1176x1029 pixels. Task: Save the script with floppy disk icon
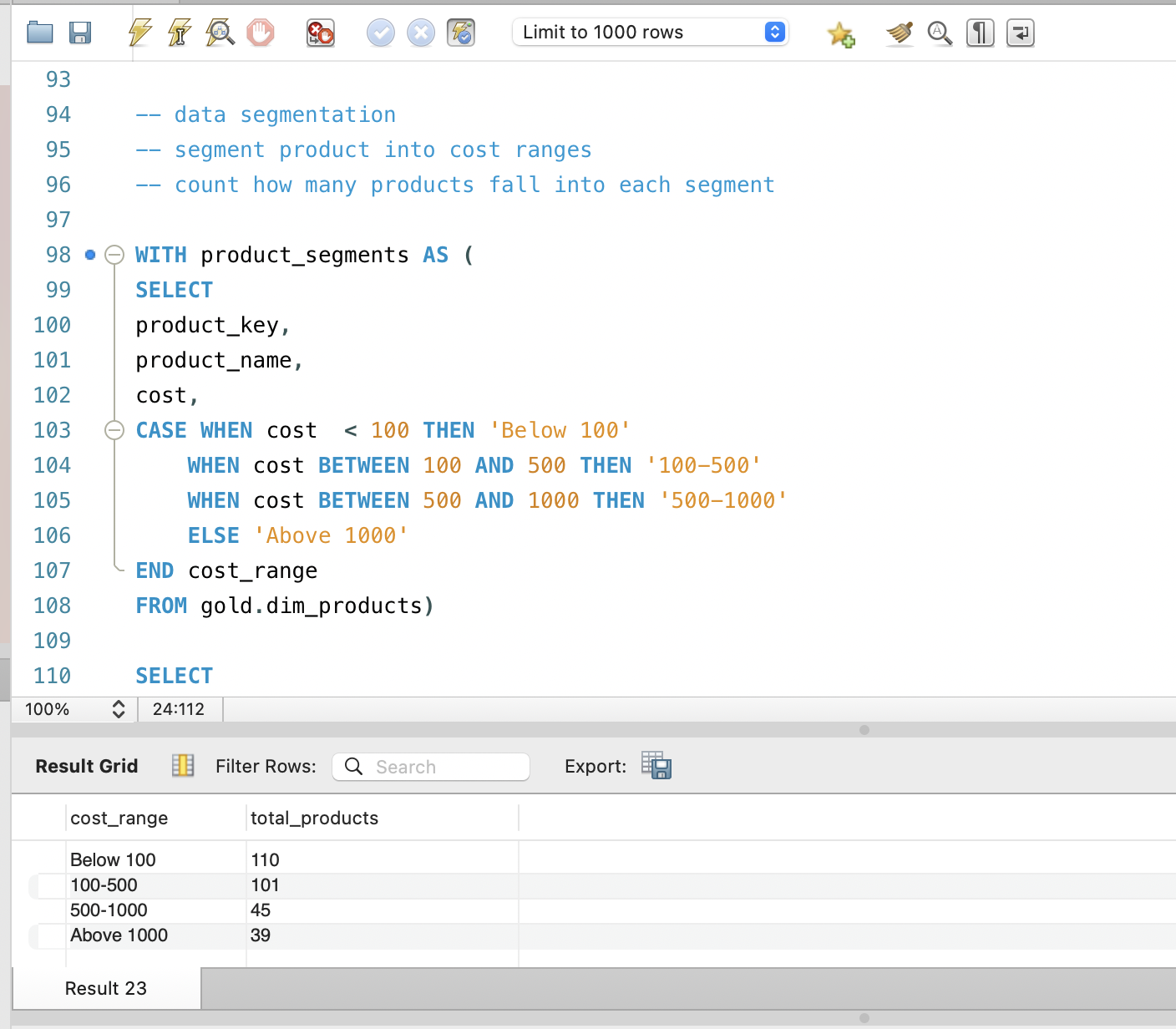tap(80, 33)
